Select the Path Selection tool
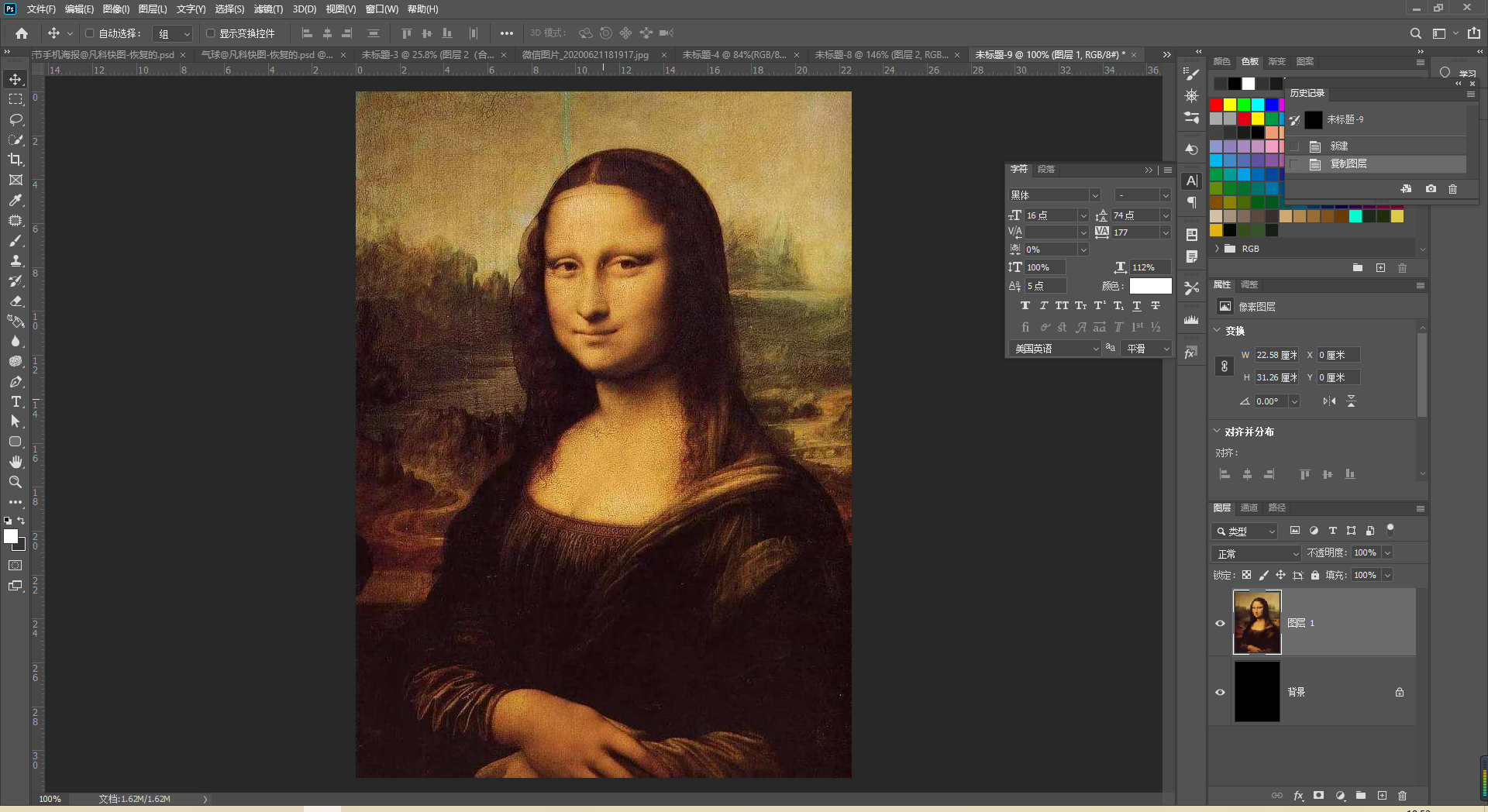1488x812 pixels. [15, 421]
